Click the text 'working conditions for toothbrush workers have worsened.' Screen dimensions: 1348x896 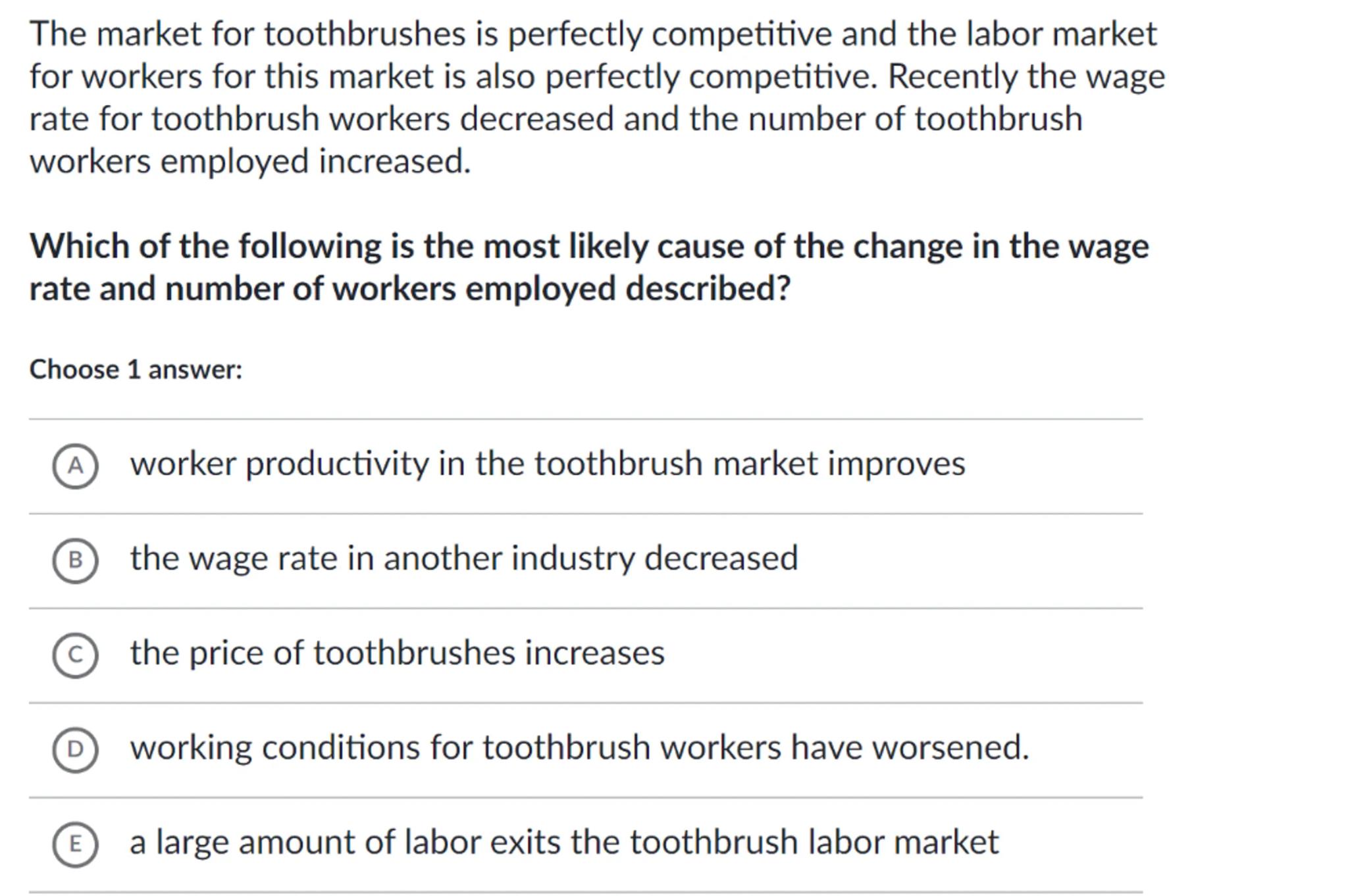[x=579, y=748]
